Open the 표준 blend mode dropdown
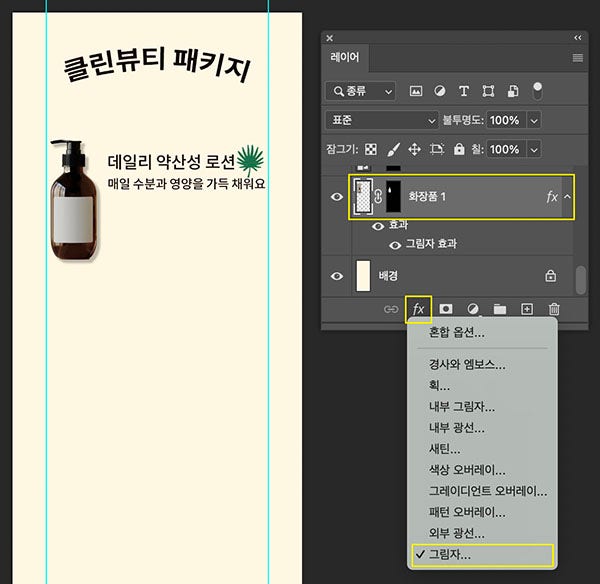Image resolution: width=600 pixels, height=584 pixels. click(382, 120)
